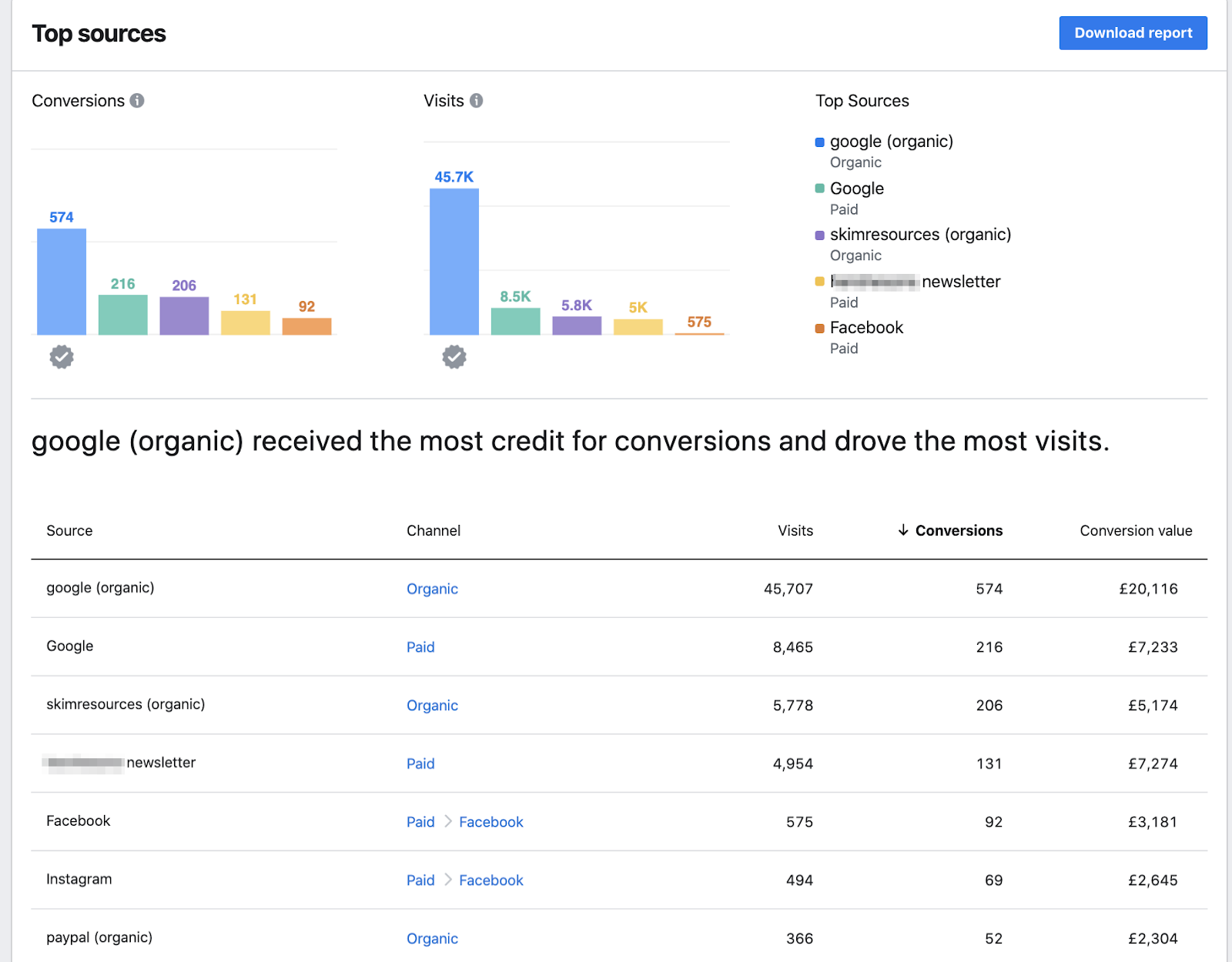Click chevron between Paid and Facebook in Facebook row
This screenshot has width=1232, height=962.
tap(447, 821)
